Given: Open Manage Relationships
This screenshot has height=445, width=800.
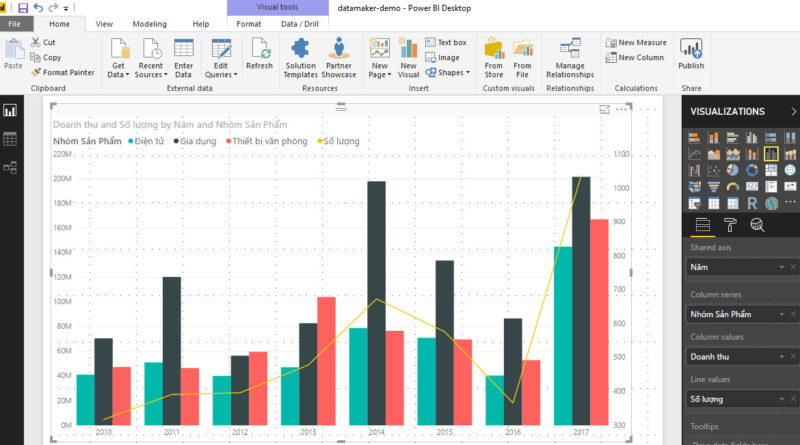Looking at the screenshot, I should [x=570, y=56].
